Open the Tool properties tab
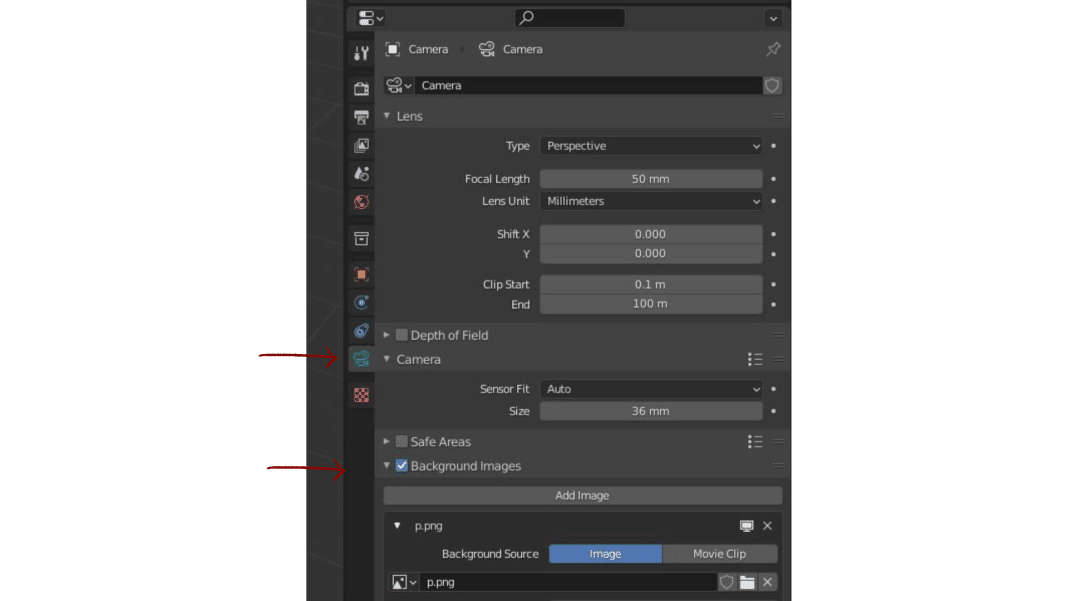Image resolution: width=1068 pixels, height=601 pixels. pos(361,53)
